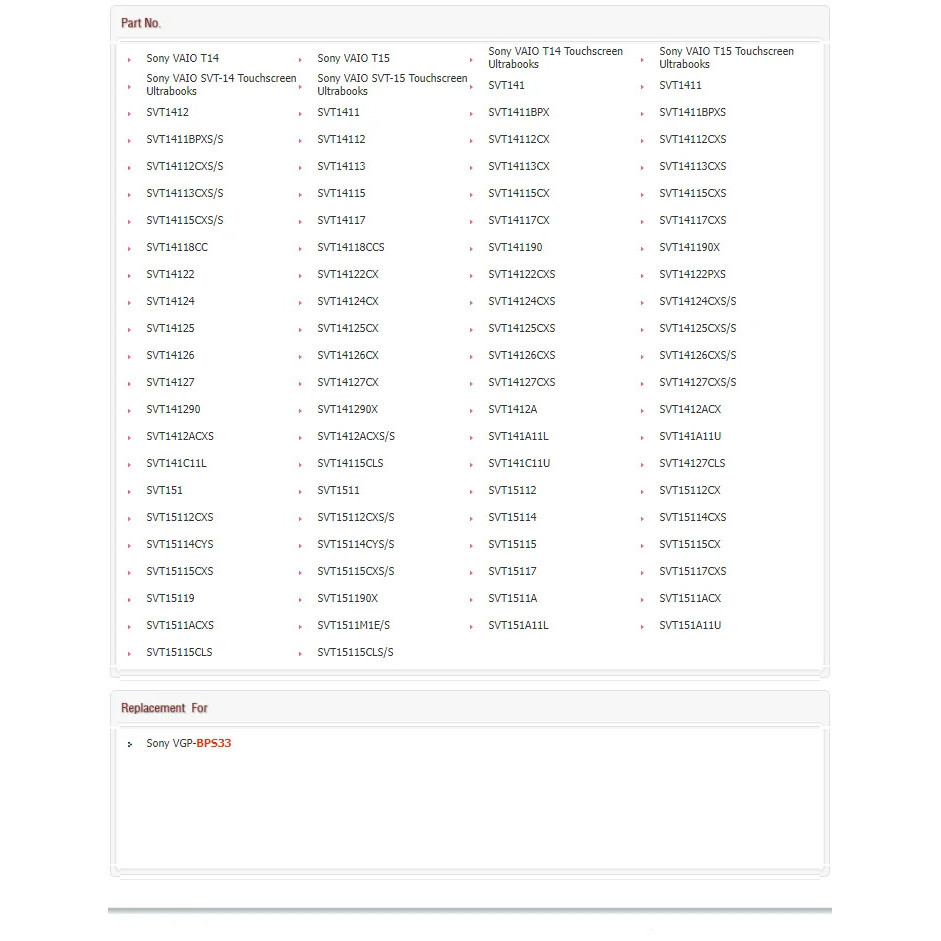Click the arrow bullet next to SVT14118CCS
The image size is (941, 941).
[x=301, y=249]
